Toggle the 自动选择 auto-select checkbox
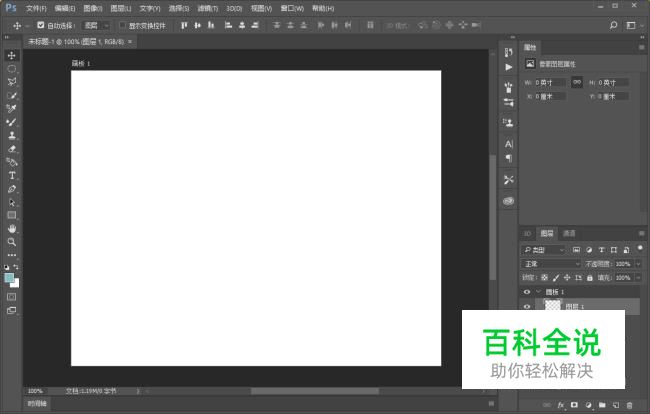Image resolution: width=650 pixels, height=414 pixels. click(41, 25)
